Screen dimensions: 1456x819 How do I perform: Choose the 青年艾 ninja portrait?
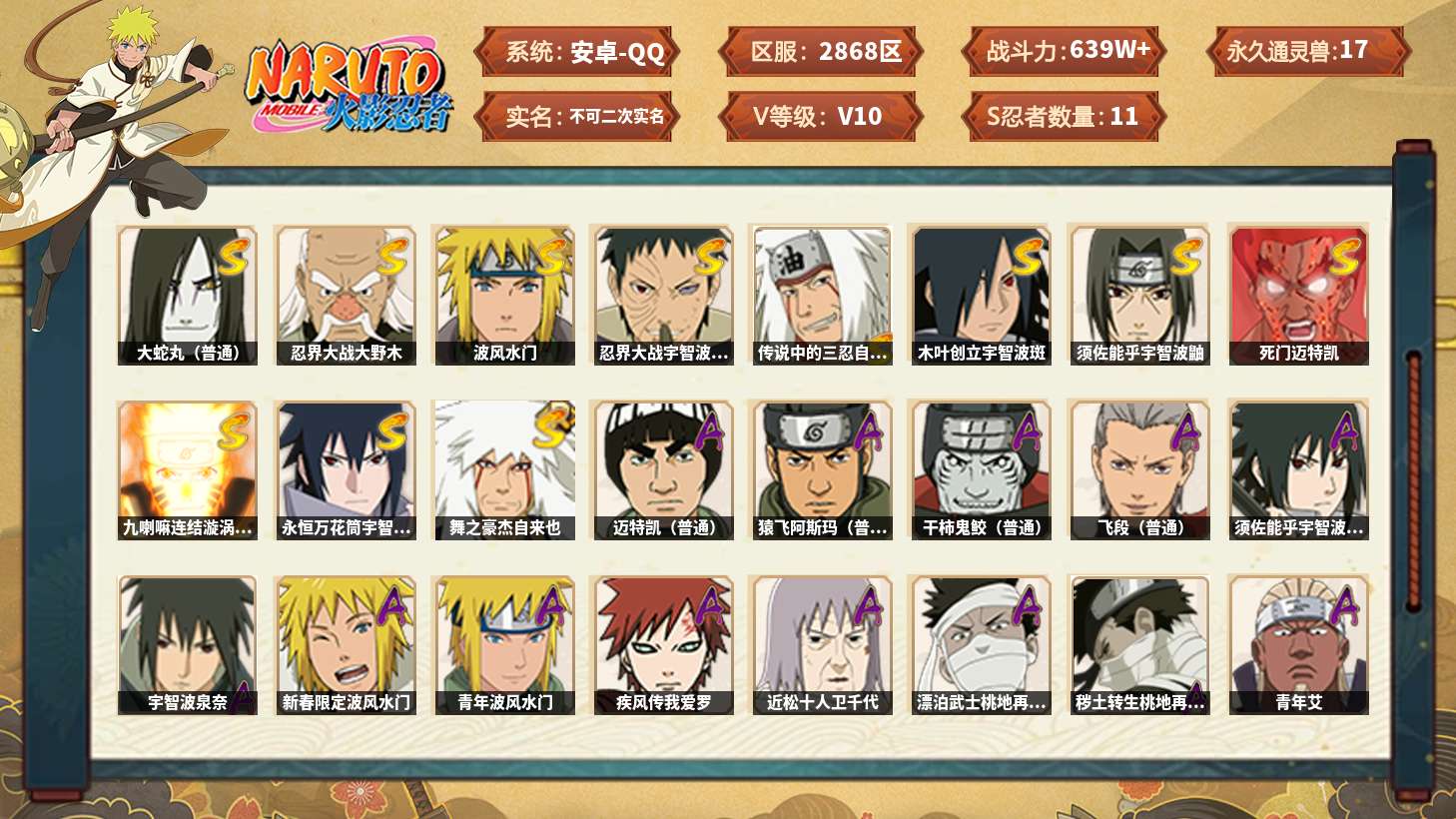tap(1299, 645)
